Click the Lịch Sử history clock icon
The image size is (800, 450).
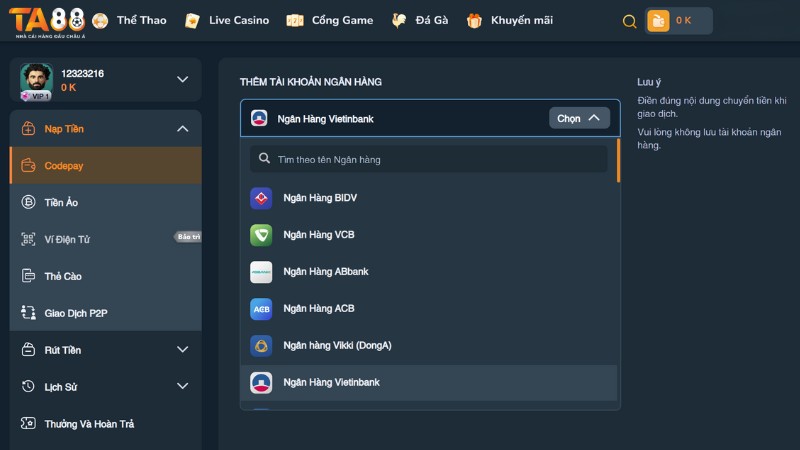coord(28,386)
